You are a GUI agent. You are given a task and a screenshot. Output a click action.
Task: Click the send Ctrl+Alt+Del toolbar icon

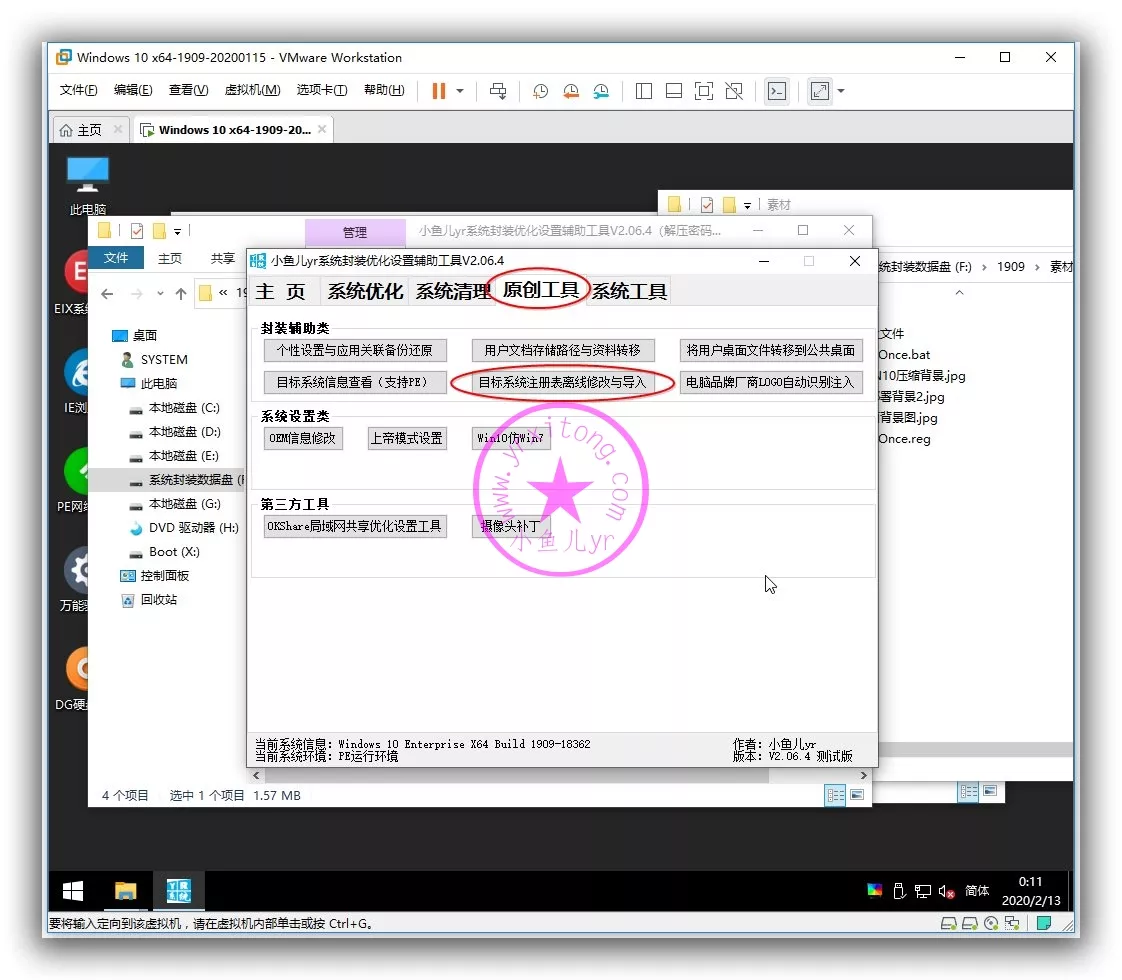498,91
